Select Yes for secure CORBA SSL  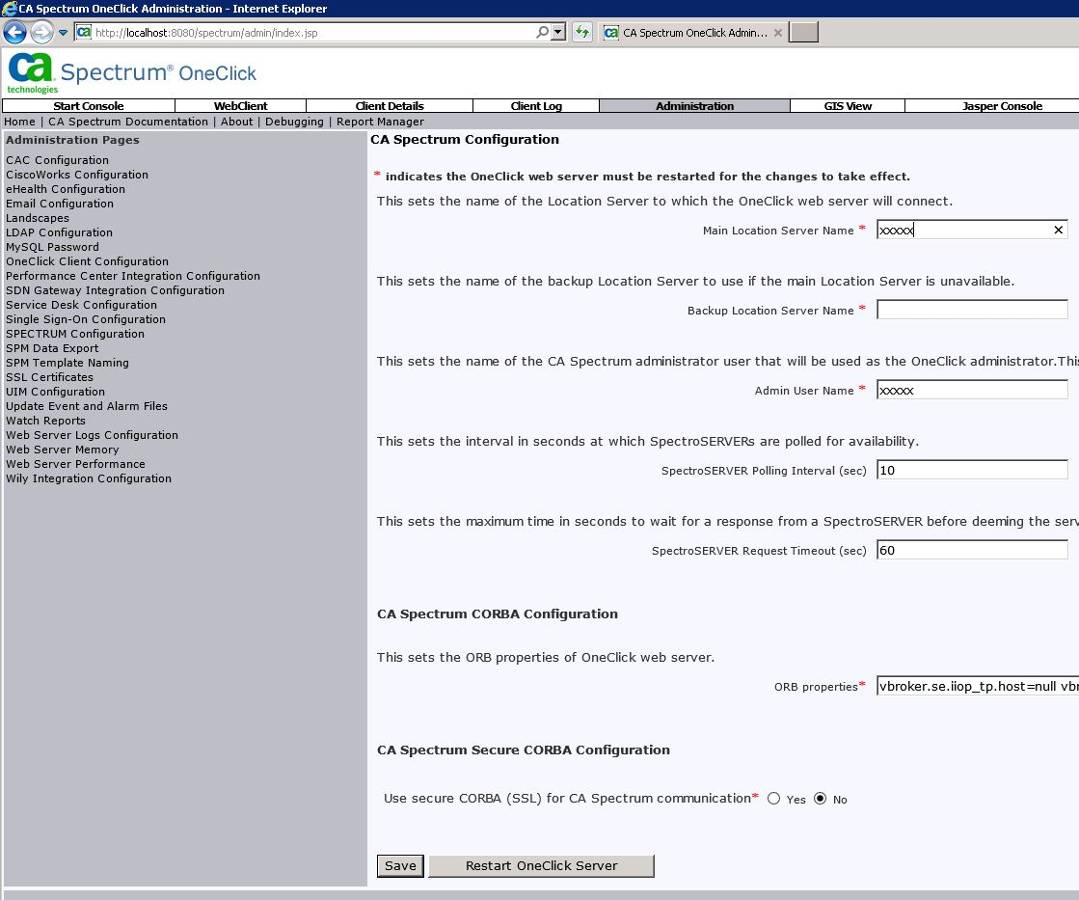[x=773, y=798]
